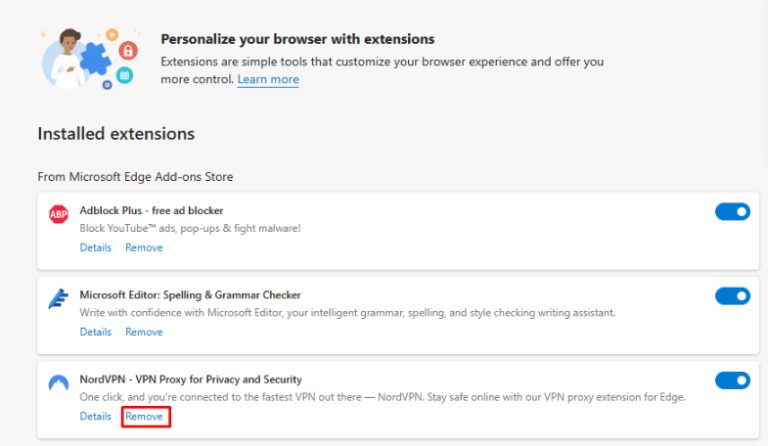The image size is (768, 446).
Task: Click the Adblock Plus ABP icon
Action: pyautogui.click(x=58, y=215)
